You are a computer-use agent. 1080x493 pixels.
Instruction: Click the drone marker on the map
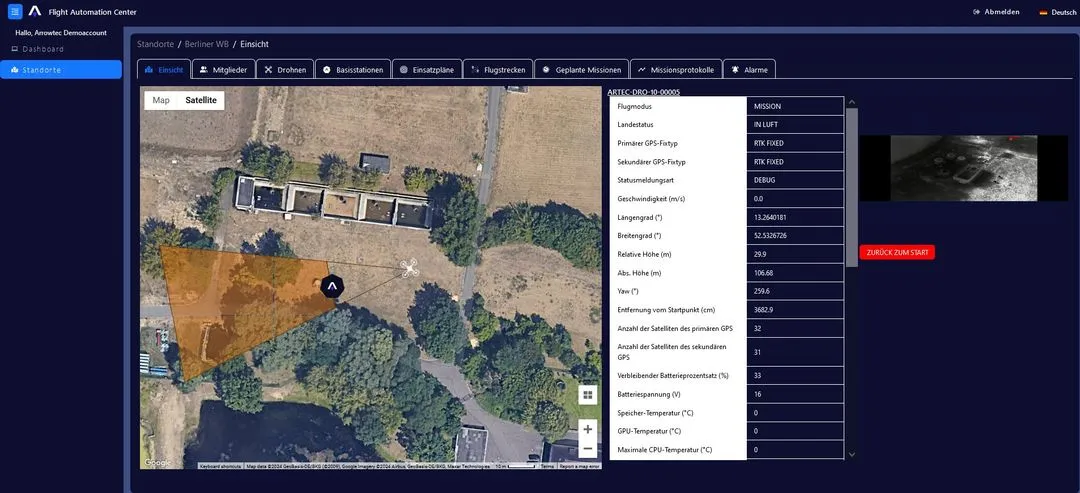(x=410, y=268)
